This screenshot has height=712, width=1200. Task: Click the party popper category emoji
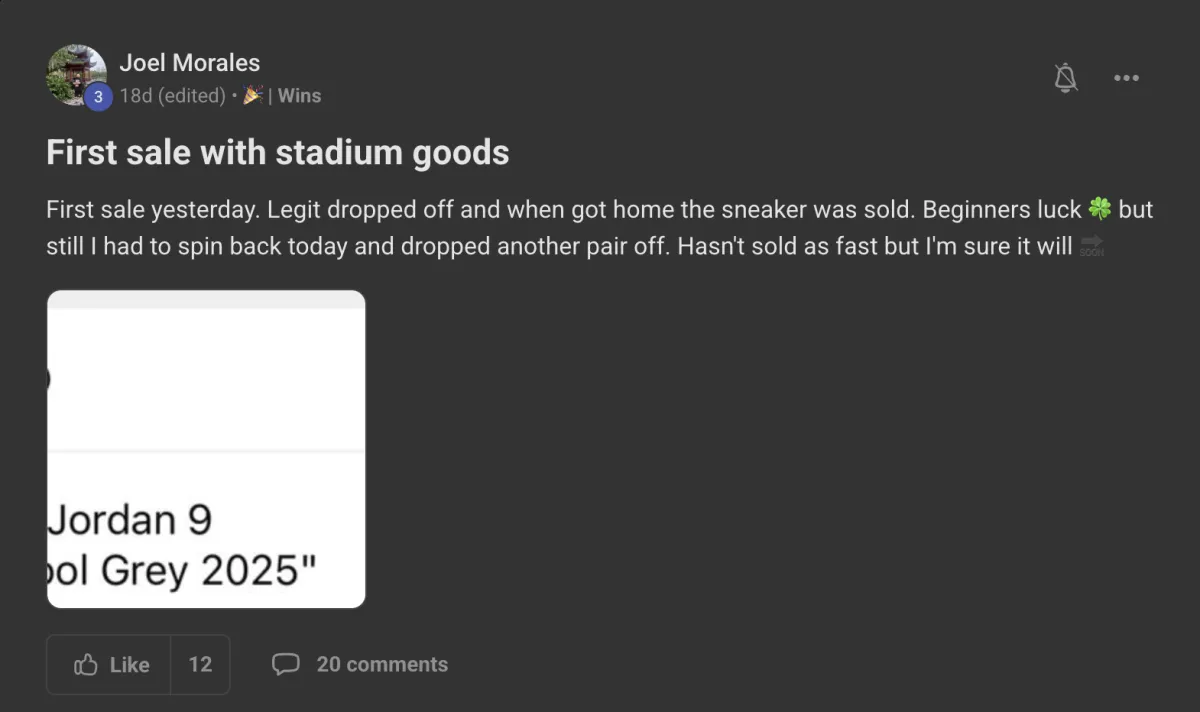pos(253,95)
